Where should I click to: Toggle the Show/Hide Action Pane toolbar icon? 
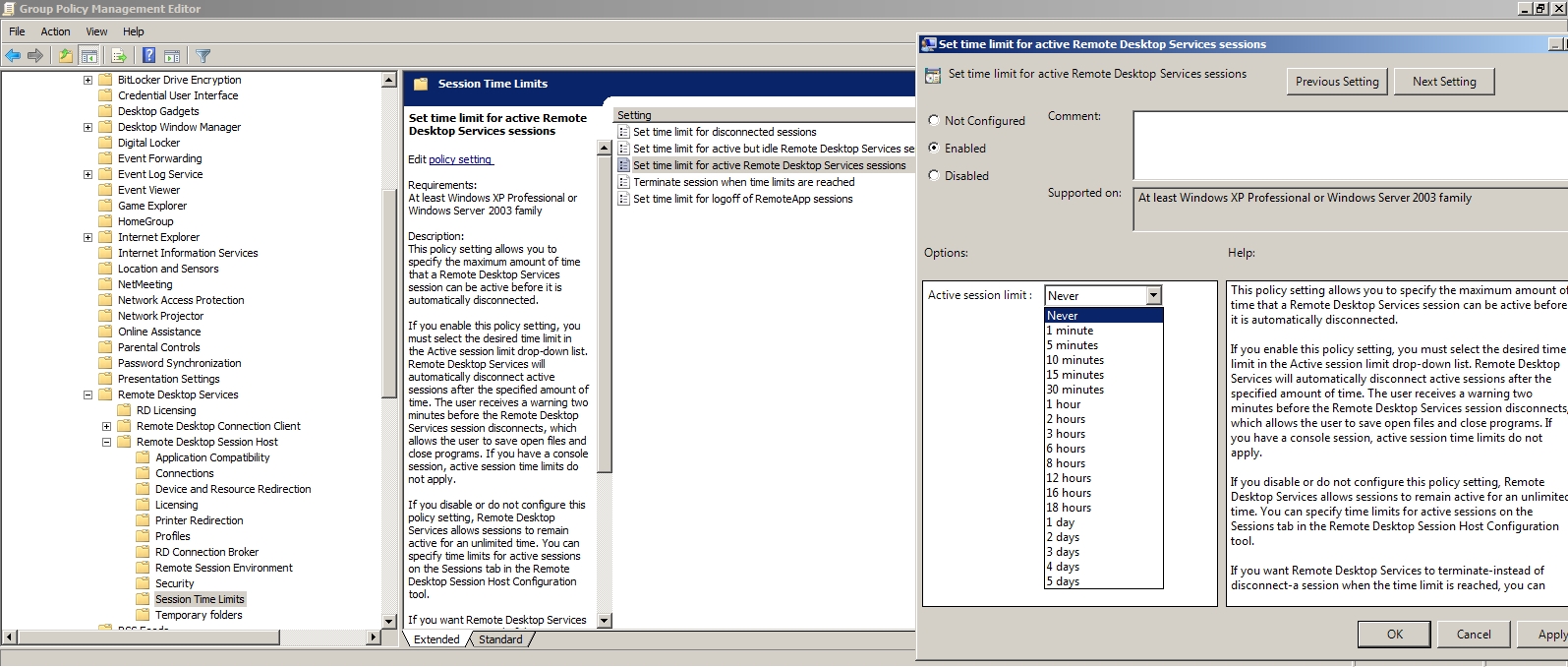click(172, 56)
